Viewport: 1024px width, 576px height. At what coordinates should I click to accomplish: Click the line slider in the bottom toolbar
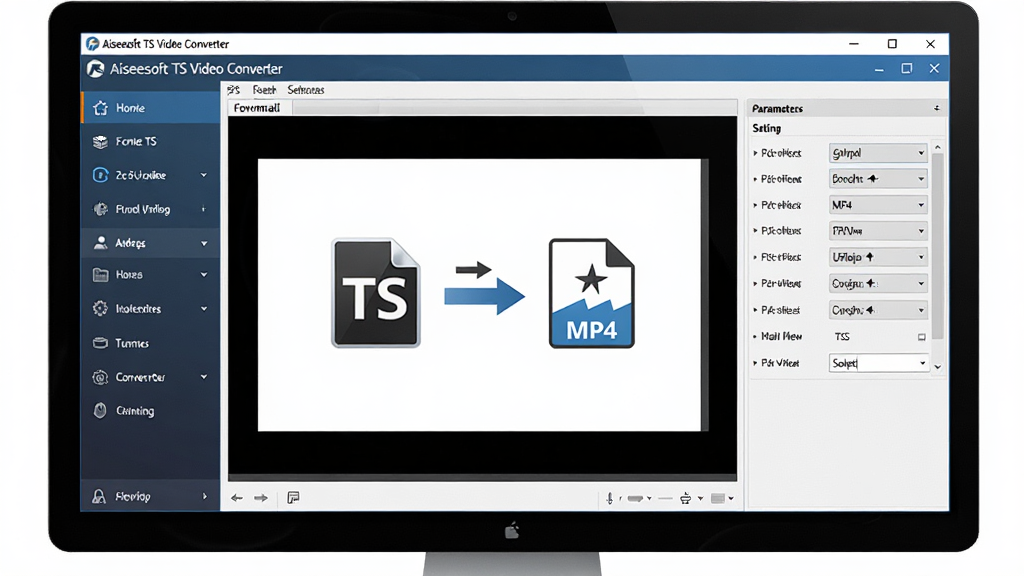[x=665, y=499]
